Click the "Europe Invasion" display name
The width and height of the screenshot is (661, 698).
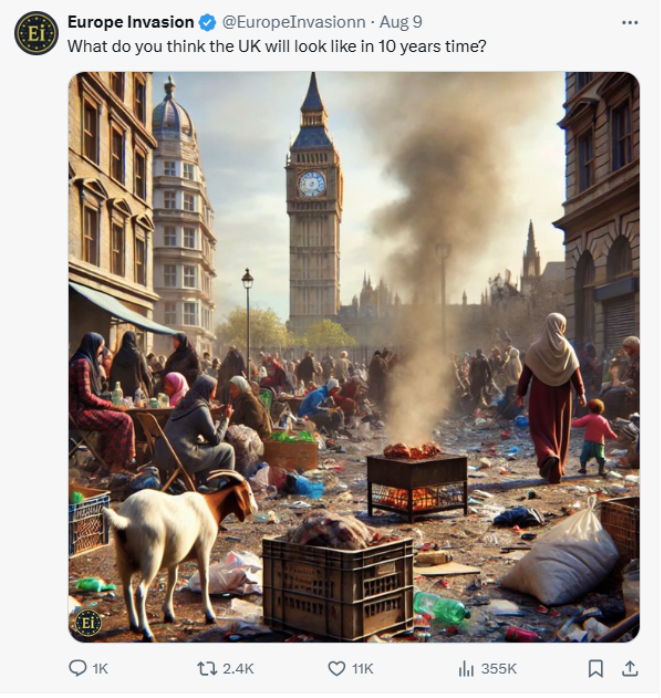[131, 22]
